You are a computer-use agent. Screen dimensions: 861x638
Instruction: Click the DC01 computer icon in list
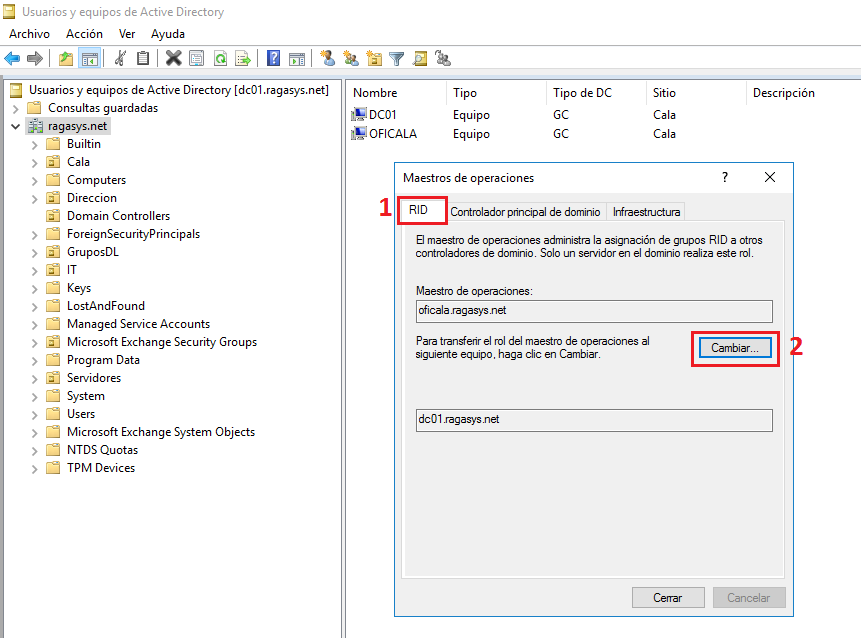coord(359,114)
